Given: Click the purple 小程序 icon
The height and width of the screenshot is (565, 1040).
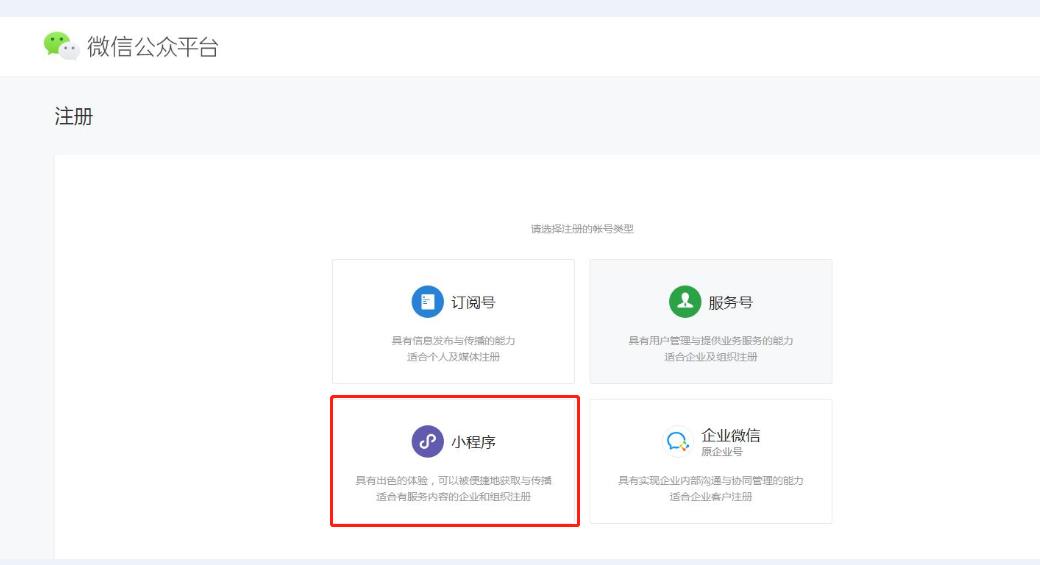Looking at the screenshot, I should click(x=427, y=442).
